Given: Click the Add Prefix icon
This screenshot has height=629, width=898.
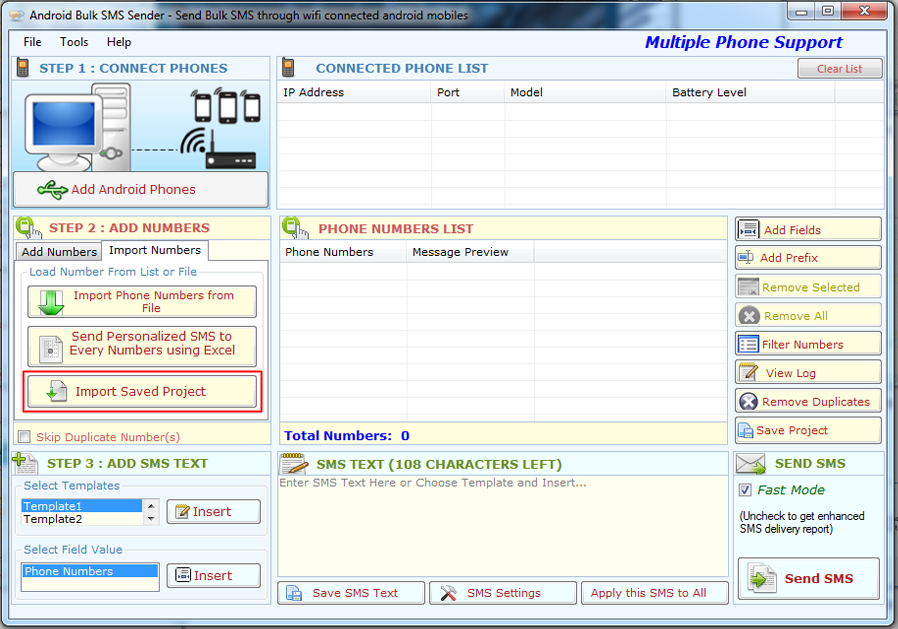Looking at the screenshot, I should [x=747, y=258].
